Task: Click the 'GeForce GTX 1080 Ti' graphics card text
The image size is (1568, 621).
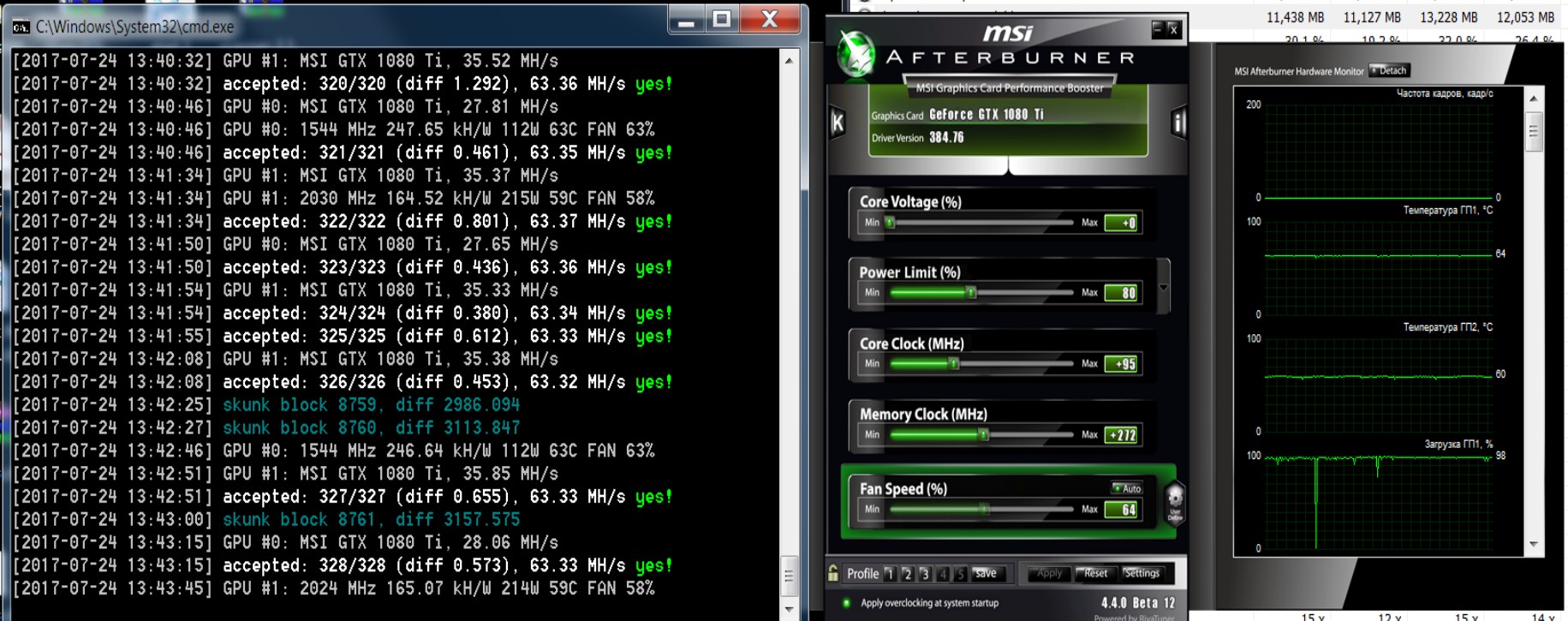Action: [x=987, y=114]
